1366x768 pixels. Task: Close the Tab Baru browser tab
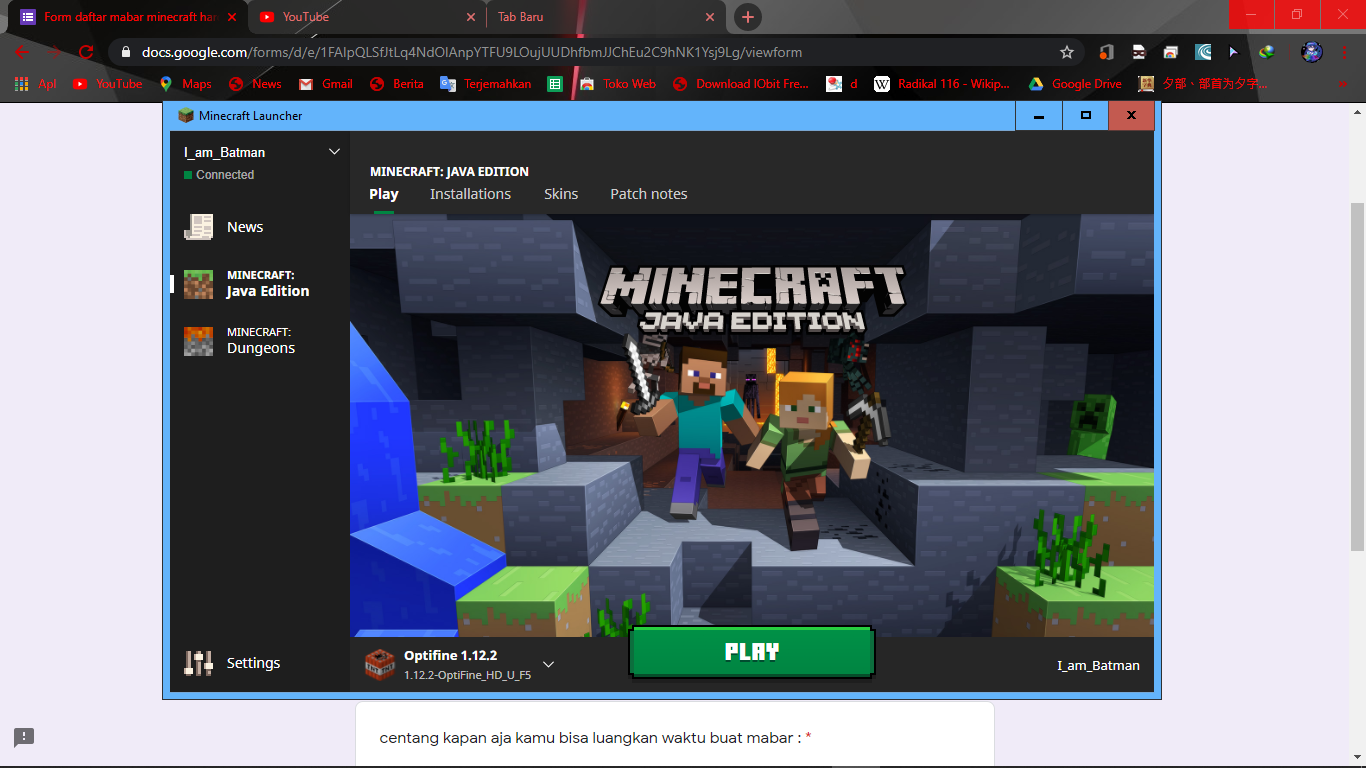click(x=711, y=17)
